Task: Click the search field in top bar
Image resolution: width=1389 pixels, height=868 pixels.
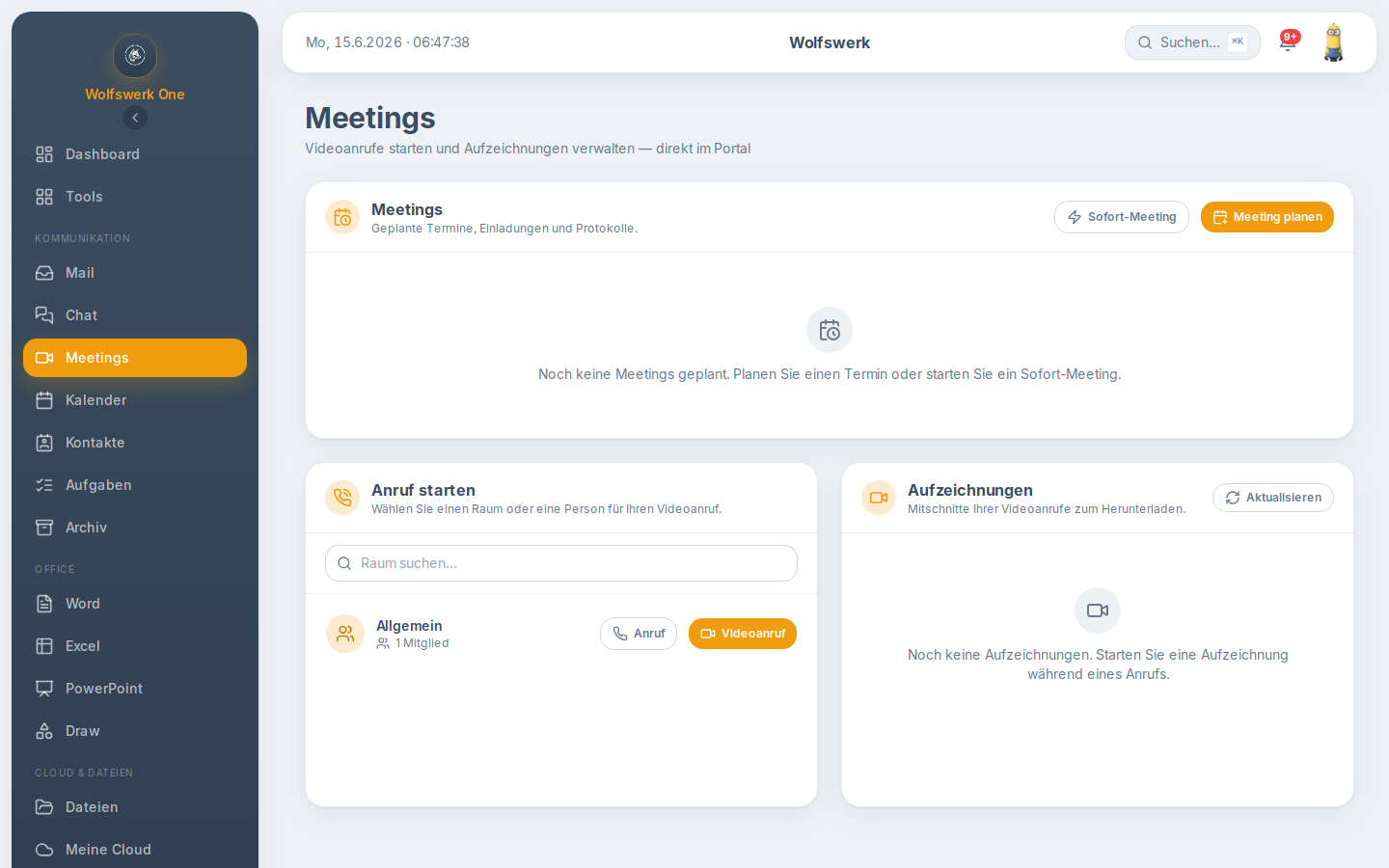Action: pyautogui.click(x=1192, y=42)
